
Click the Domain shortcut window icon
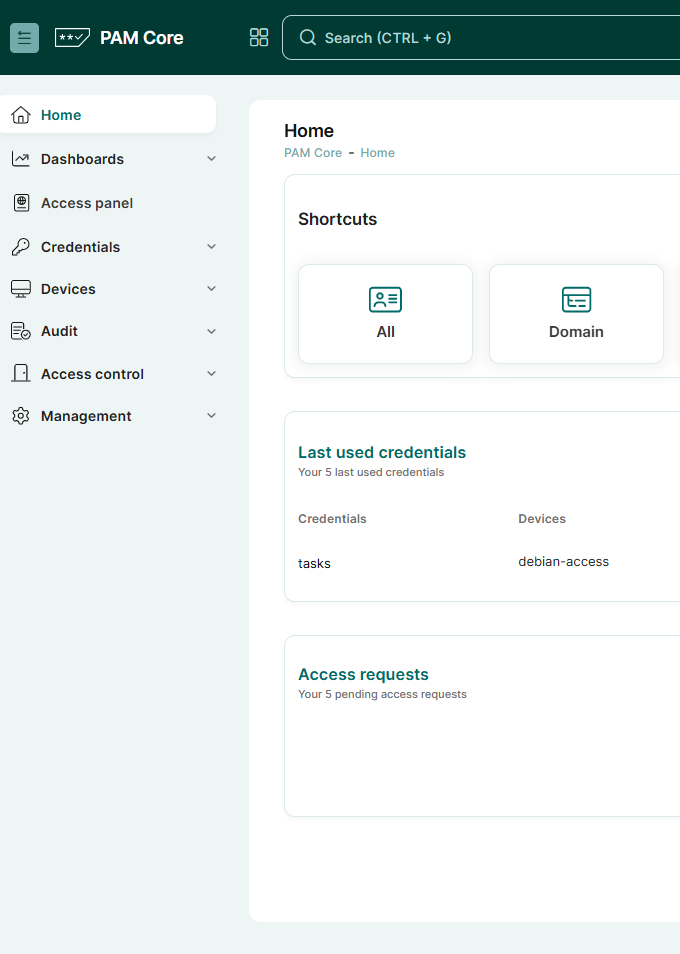(x=577, y=299)
